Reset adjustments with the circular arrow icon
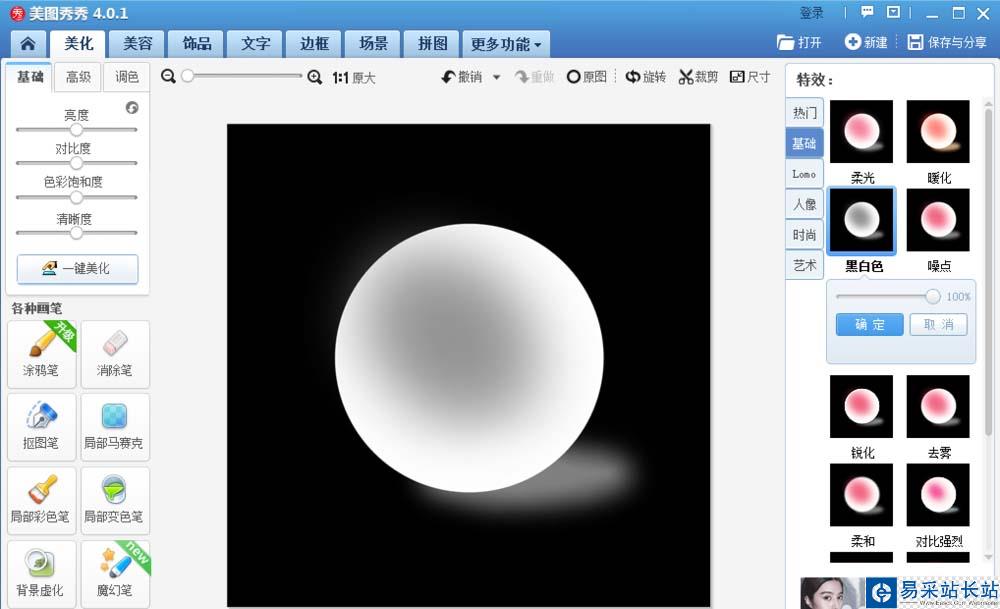Image resolution: width=1000 pixels, height=609 pixels. 132,107
